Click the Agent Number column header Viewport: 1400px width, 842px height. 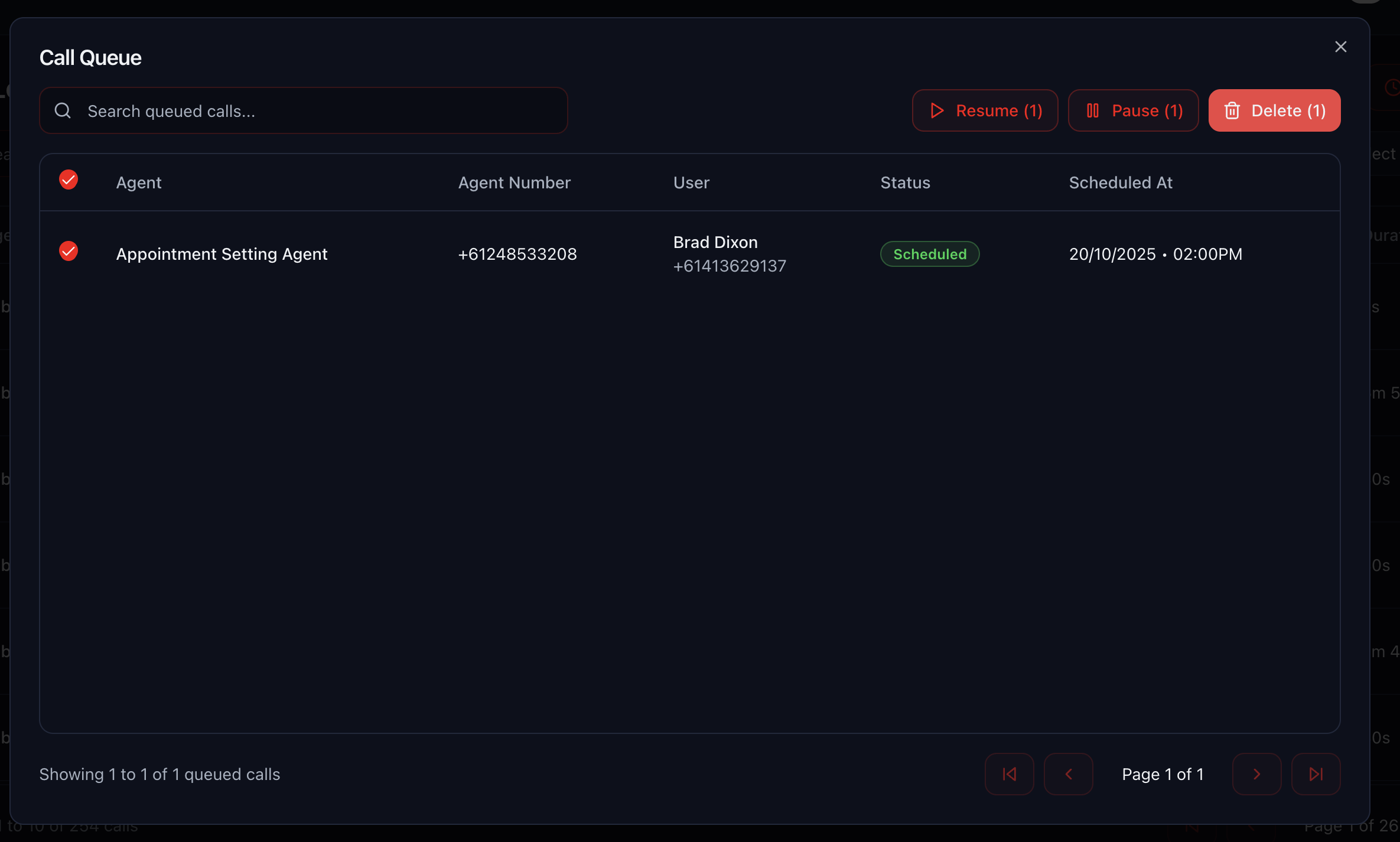point(514,182)
